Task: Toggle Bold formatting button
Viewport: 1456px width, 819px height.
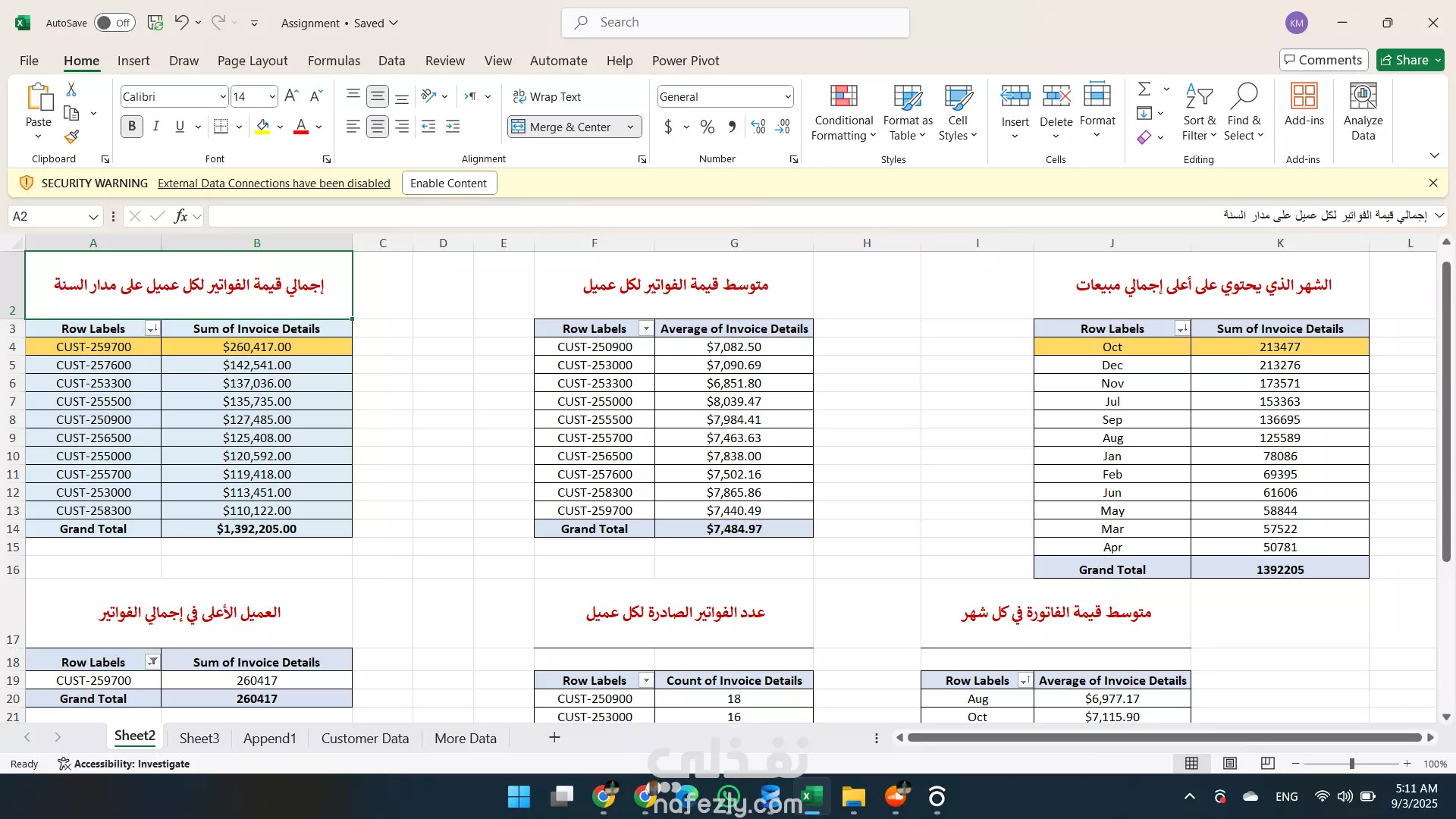Action: [x=132, y=127]
